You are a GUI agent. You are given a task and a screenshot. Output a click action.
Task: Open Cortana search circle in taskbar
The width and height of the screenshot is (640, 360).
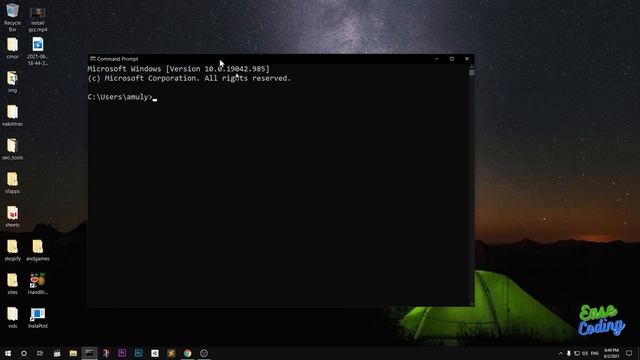tap(24, 353)
